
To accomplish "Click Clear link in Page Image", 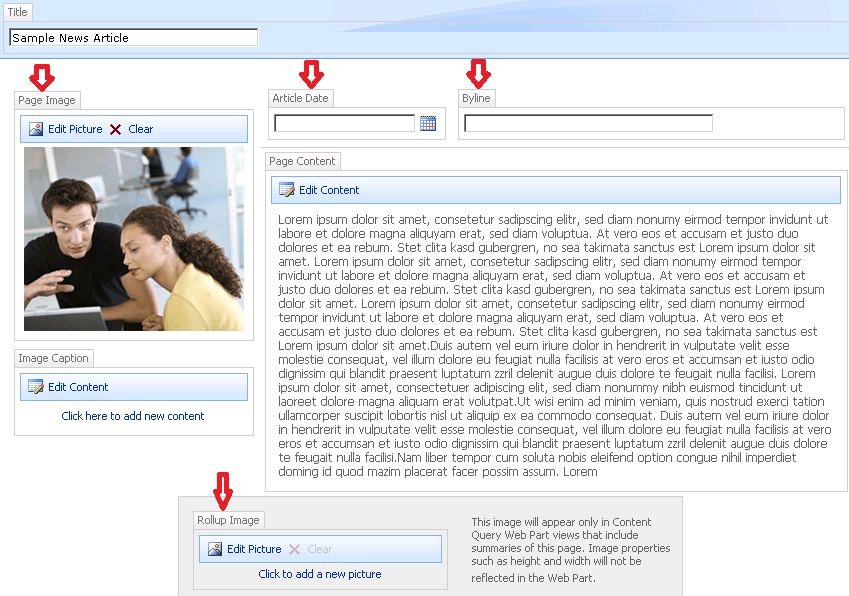I will (x=141, y=129).
